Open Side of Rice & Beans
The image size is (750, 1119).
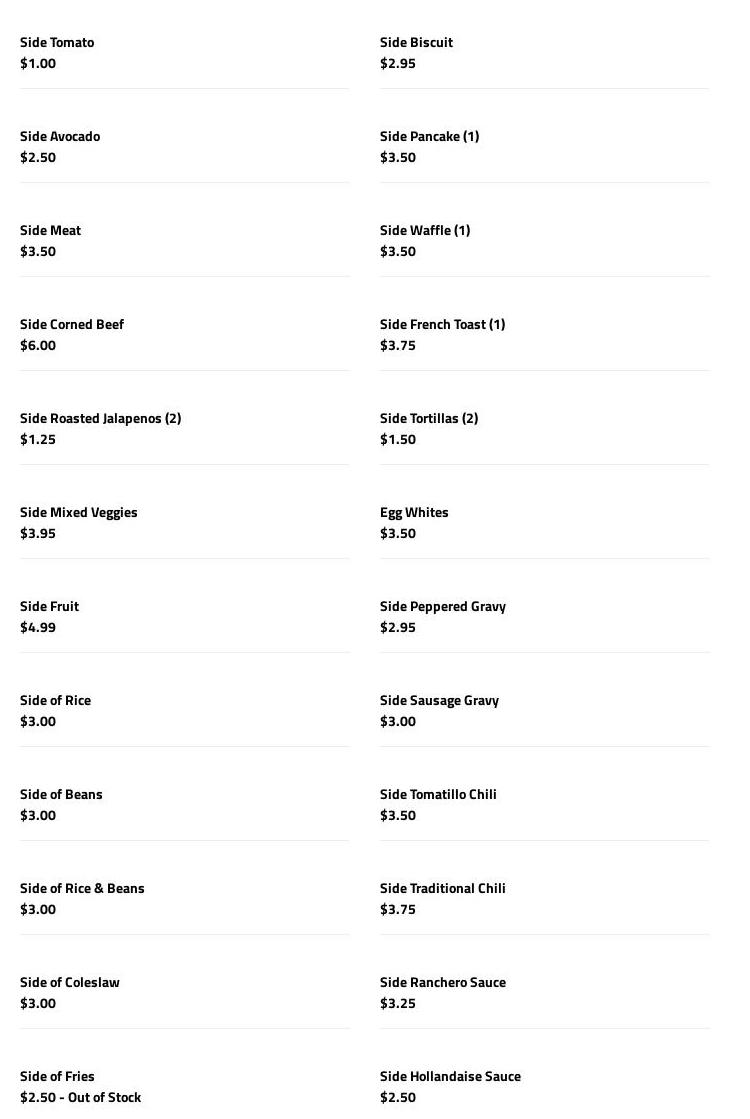pos(82,889)
